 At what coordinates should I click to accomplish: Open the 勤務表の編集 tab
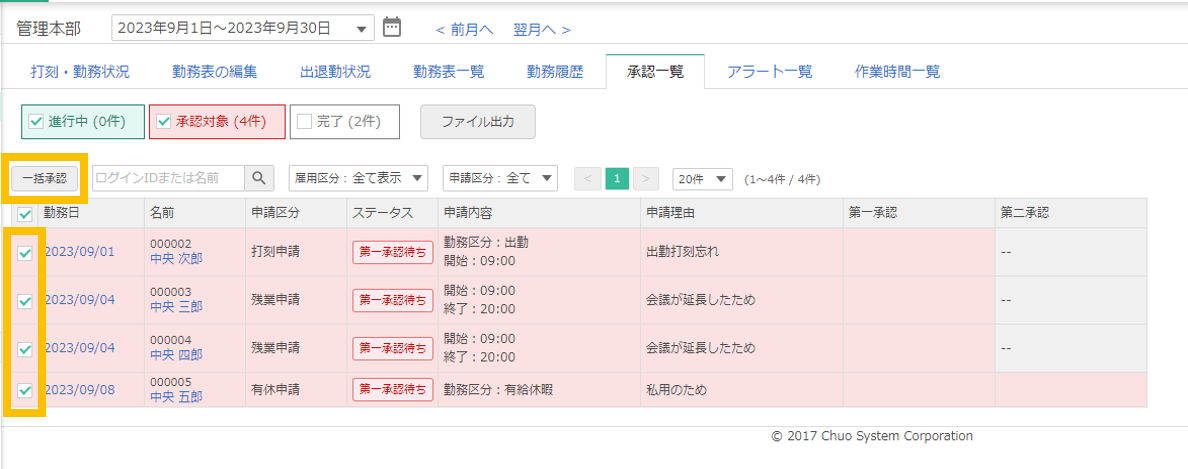(x=214, y=72)
